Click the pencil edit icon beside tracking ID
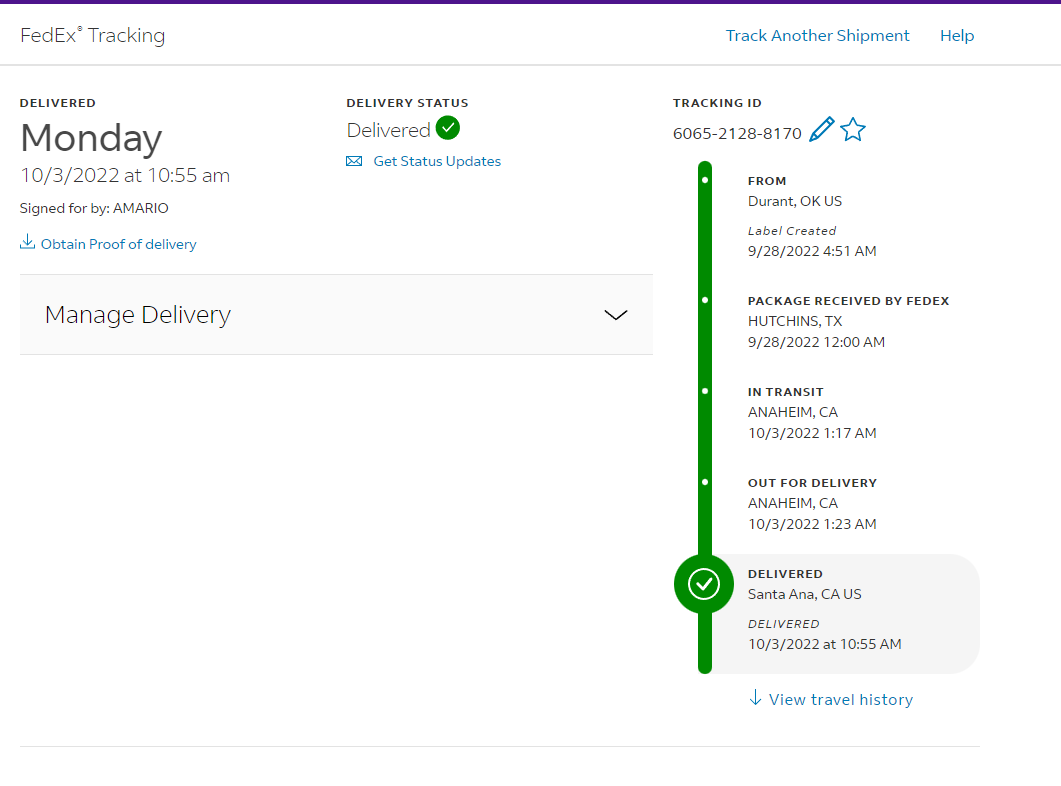1061x786 pixels. (x=821, y=129)
